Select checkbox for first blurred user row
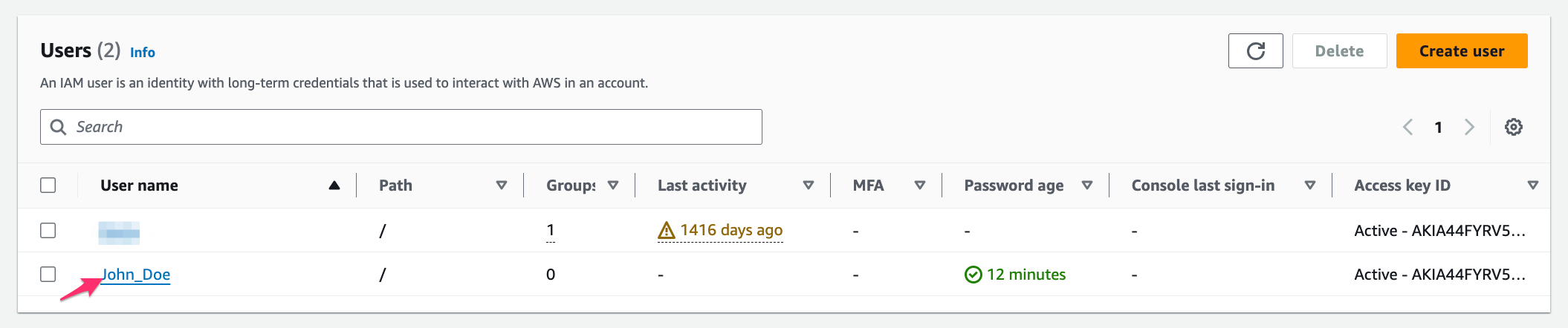Viewport: 1568px width, 328px height. [x=48, y=231]
